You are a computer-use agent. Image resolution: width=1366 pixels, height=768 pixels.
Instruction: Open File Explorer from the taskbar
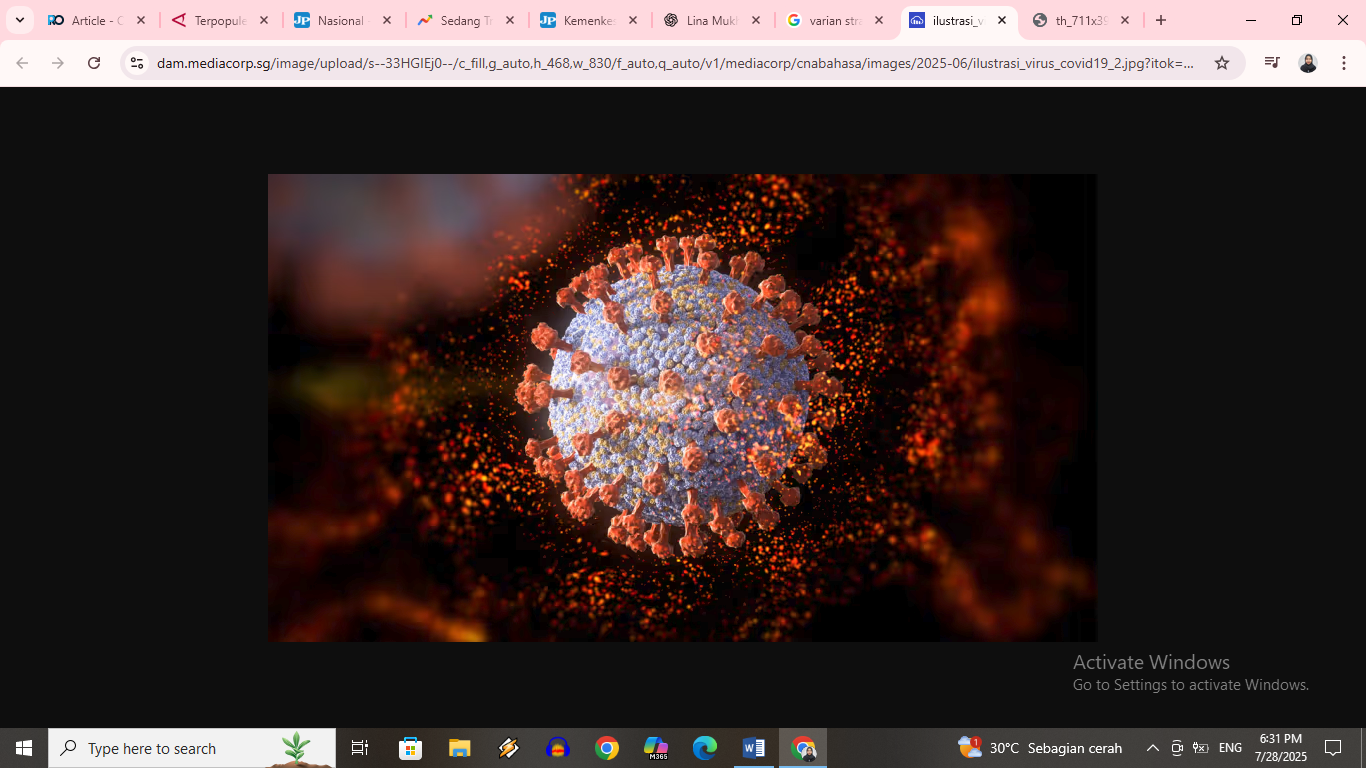pyautogui.click(x=459, y=748)
